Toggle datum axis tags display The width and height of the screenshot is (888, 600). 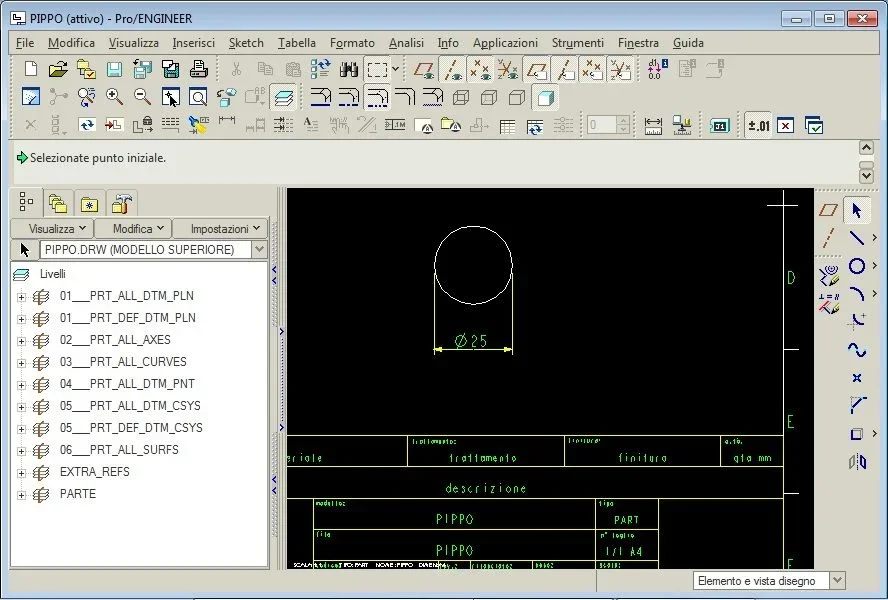tap(563, 69)
